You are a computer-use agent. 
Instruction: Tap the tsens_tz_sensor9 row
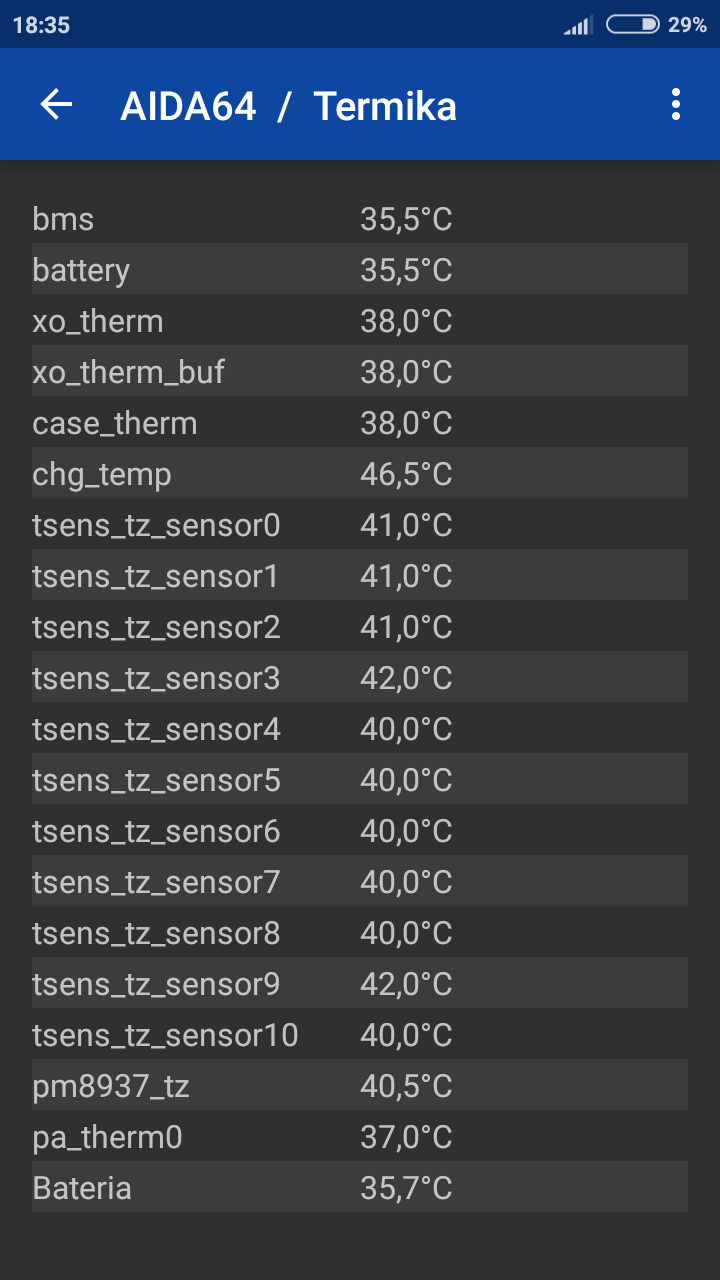[359, 984]
